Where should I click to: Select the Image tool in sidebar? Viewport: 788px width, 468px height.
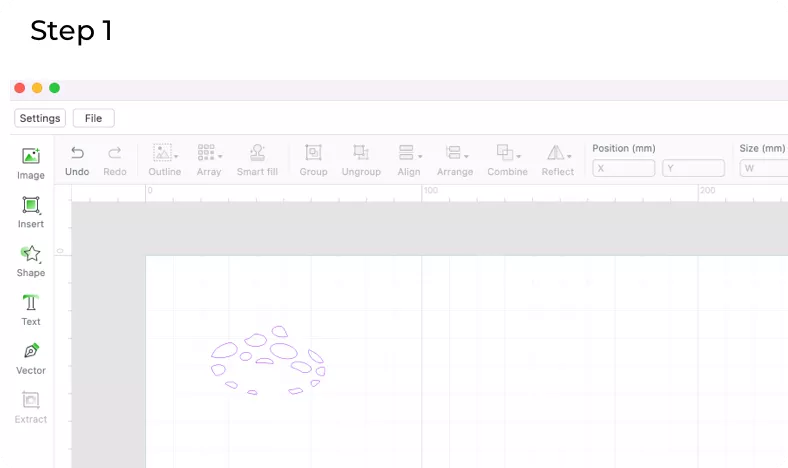click(31, 156)
